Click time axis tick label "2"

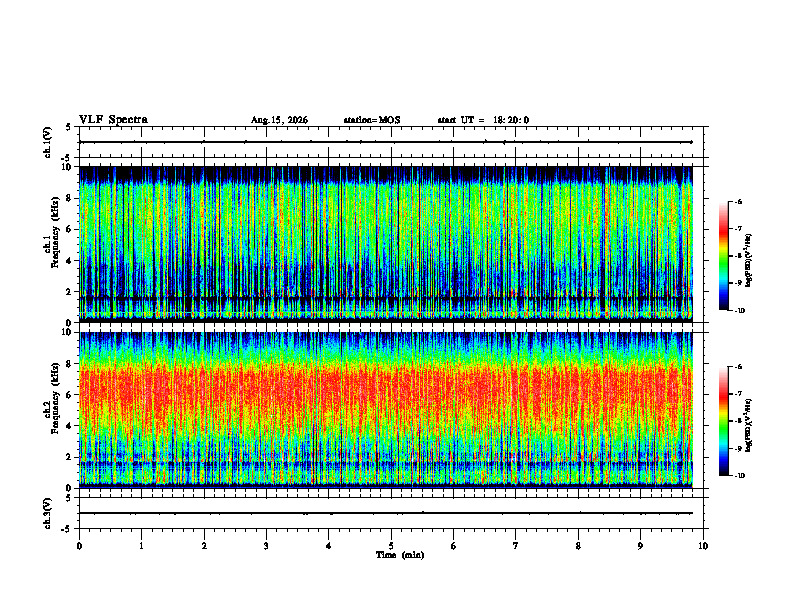(204, 546)
